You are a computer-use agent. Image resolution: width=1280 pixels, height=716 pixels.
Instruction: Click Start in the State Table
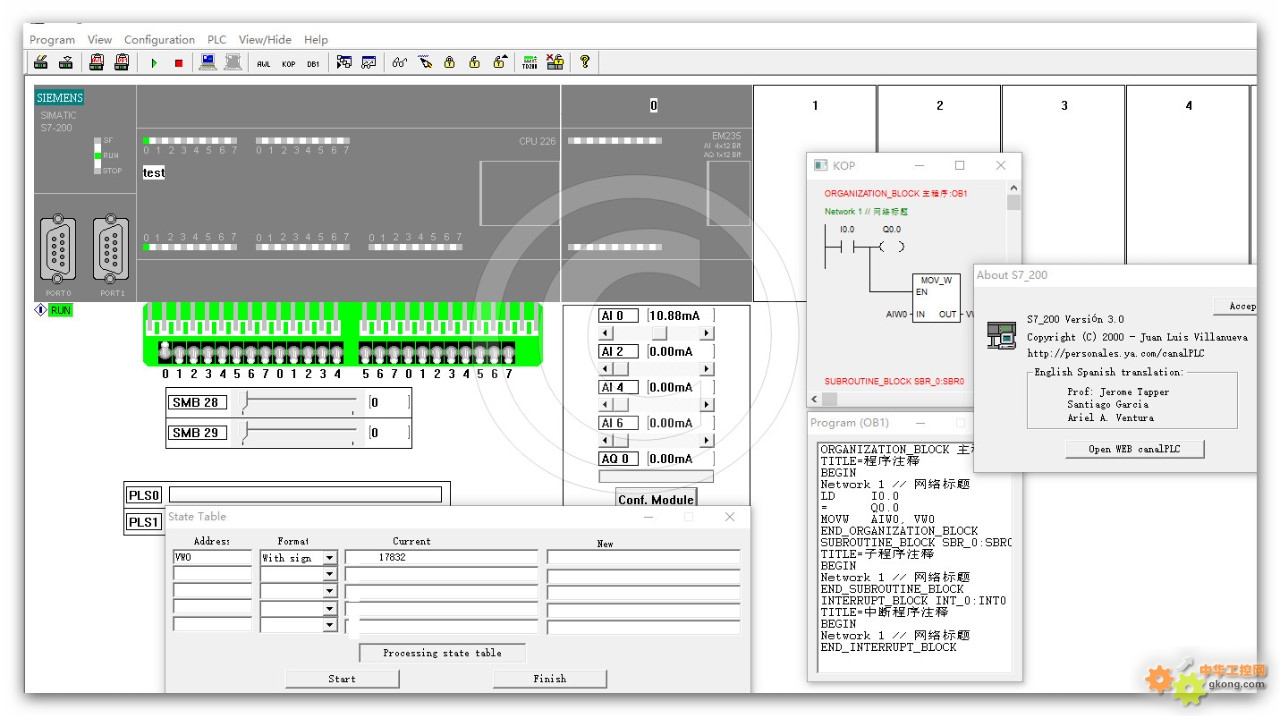click(342, 679)
